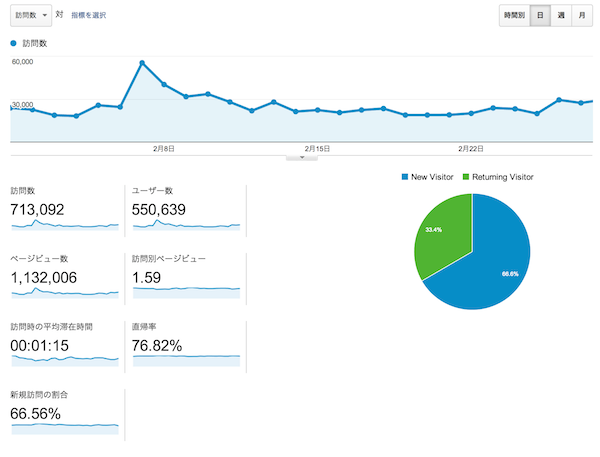Open the 訪問数 metric dropdown
Screen dimensions: 600x457
30,16
